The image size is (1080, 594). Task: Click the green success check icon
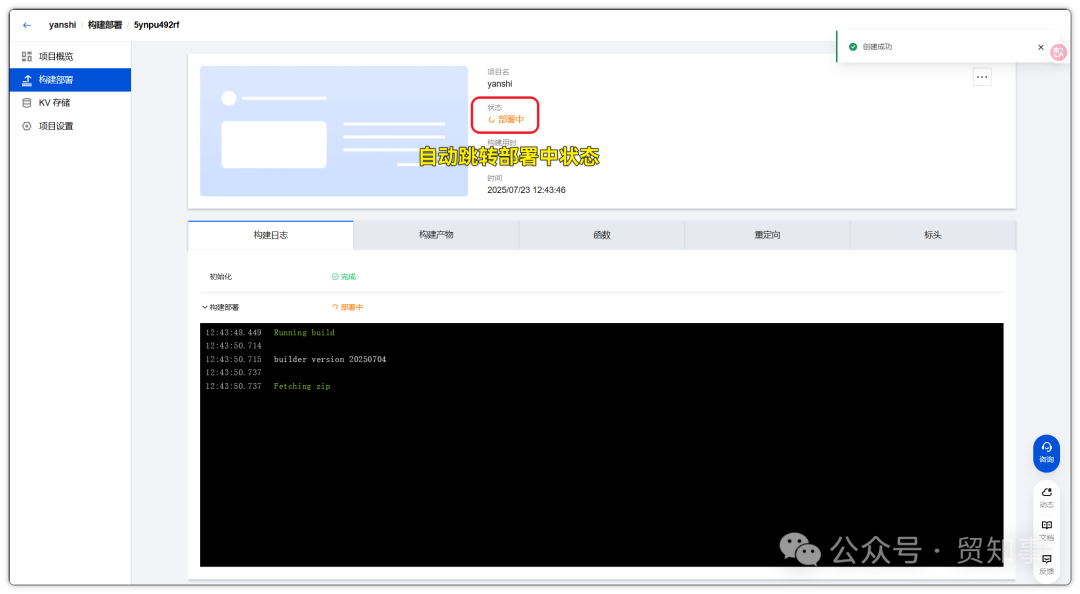point(853,47)
